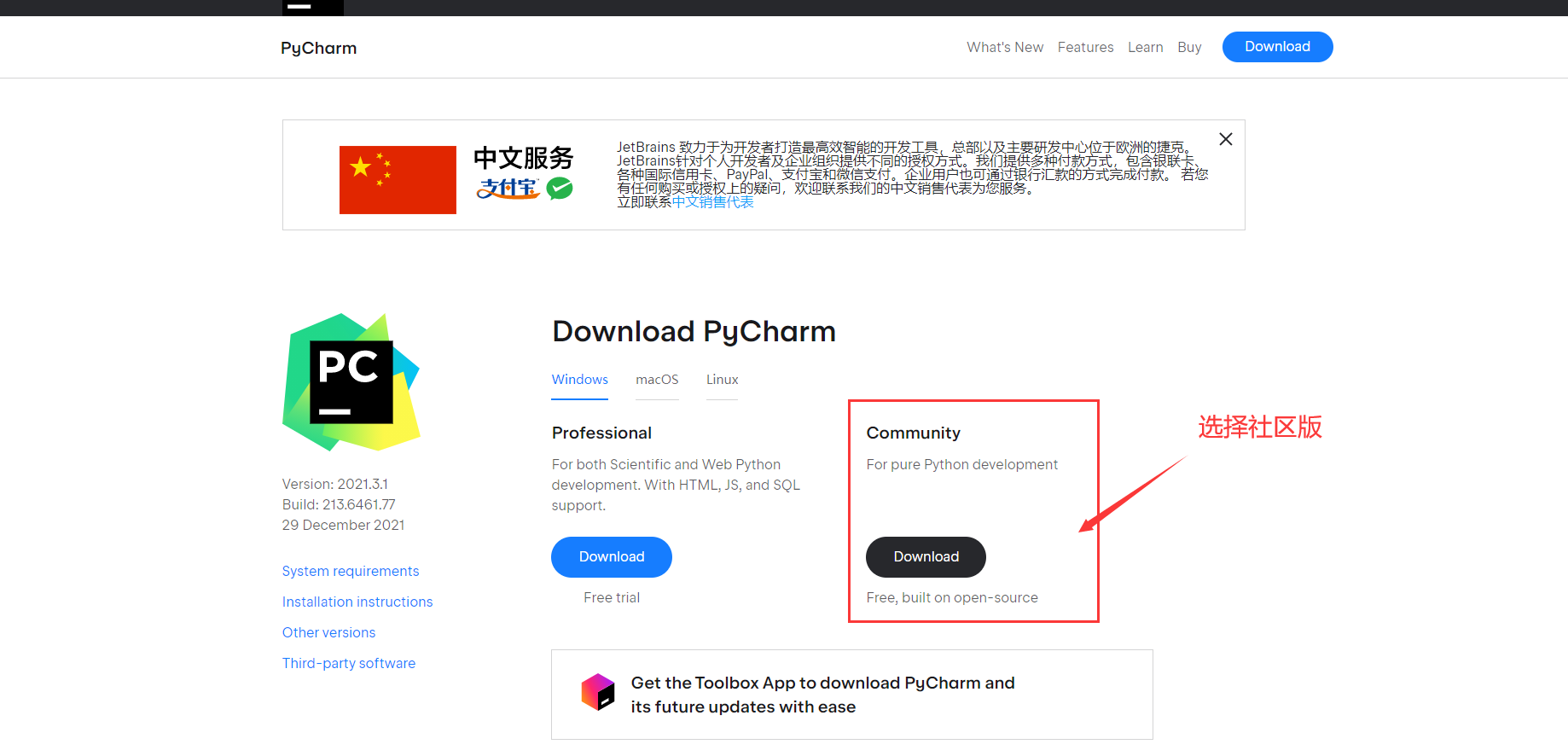1568x756 pixels.
Task: Click the China flag image in banner
Action: pos(398,180)
